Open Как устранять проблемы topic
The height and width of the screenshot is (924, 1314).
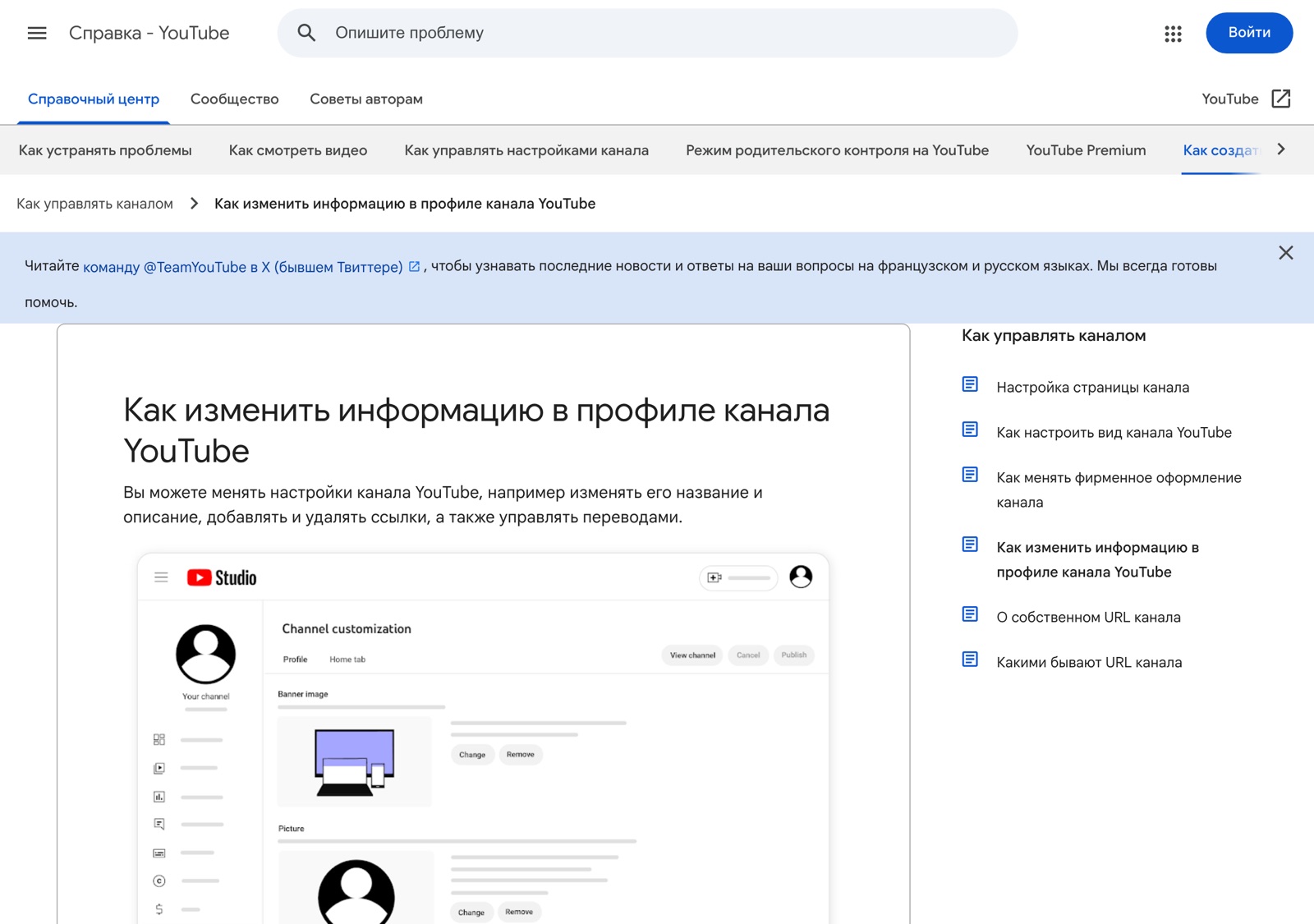click(105, 150)
